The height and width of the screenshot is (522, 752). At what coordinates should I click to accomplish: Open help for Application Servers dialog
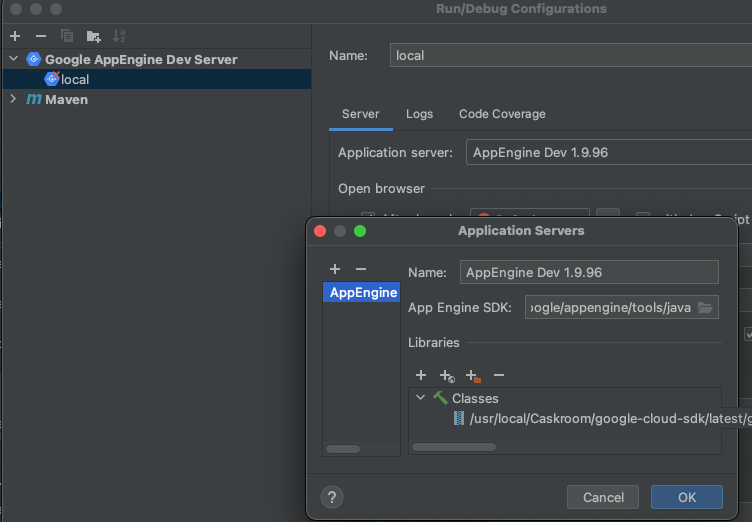332,497
